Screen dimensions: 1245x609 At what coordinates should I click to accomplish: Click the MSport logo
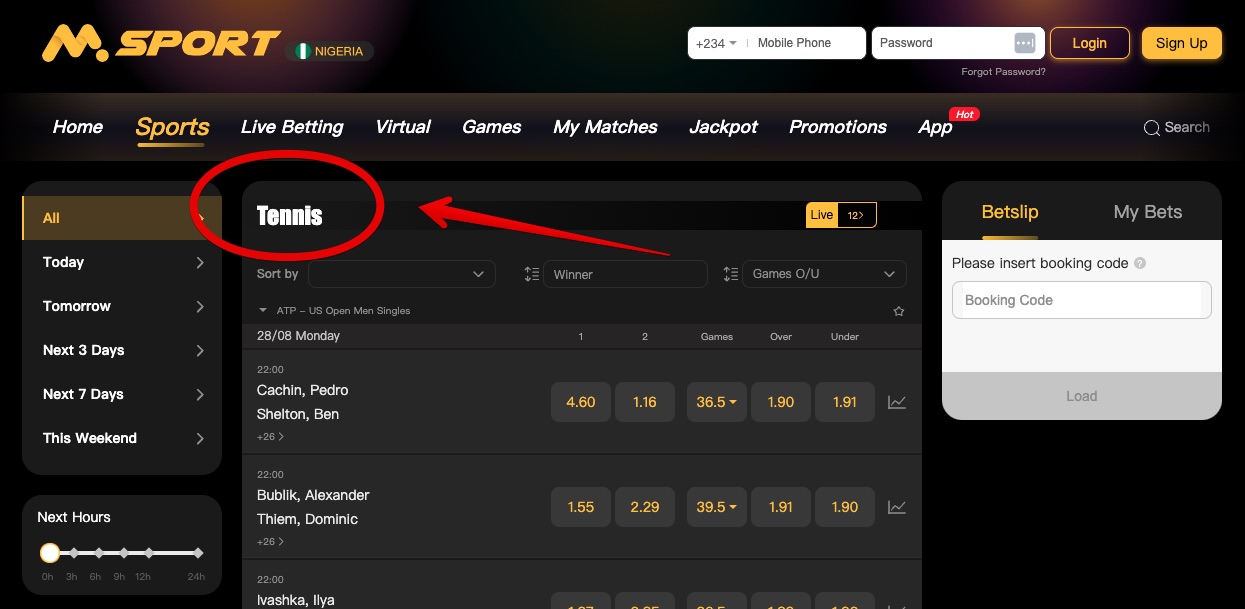click(x=161, y=43)
